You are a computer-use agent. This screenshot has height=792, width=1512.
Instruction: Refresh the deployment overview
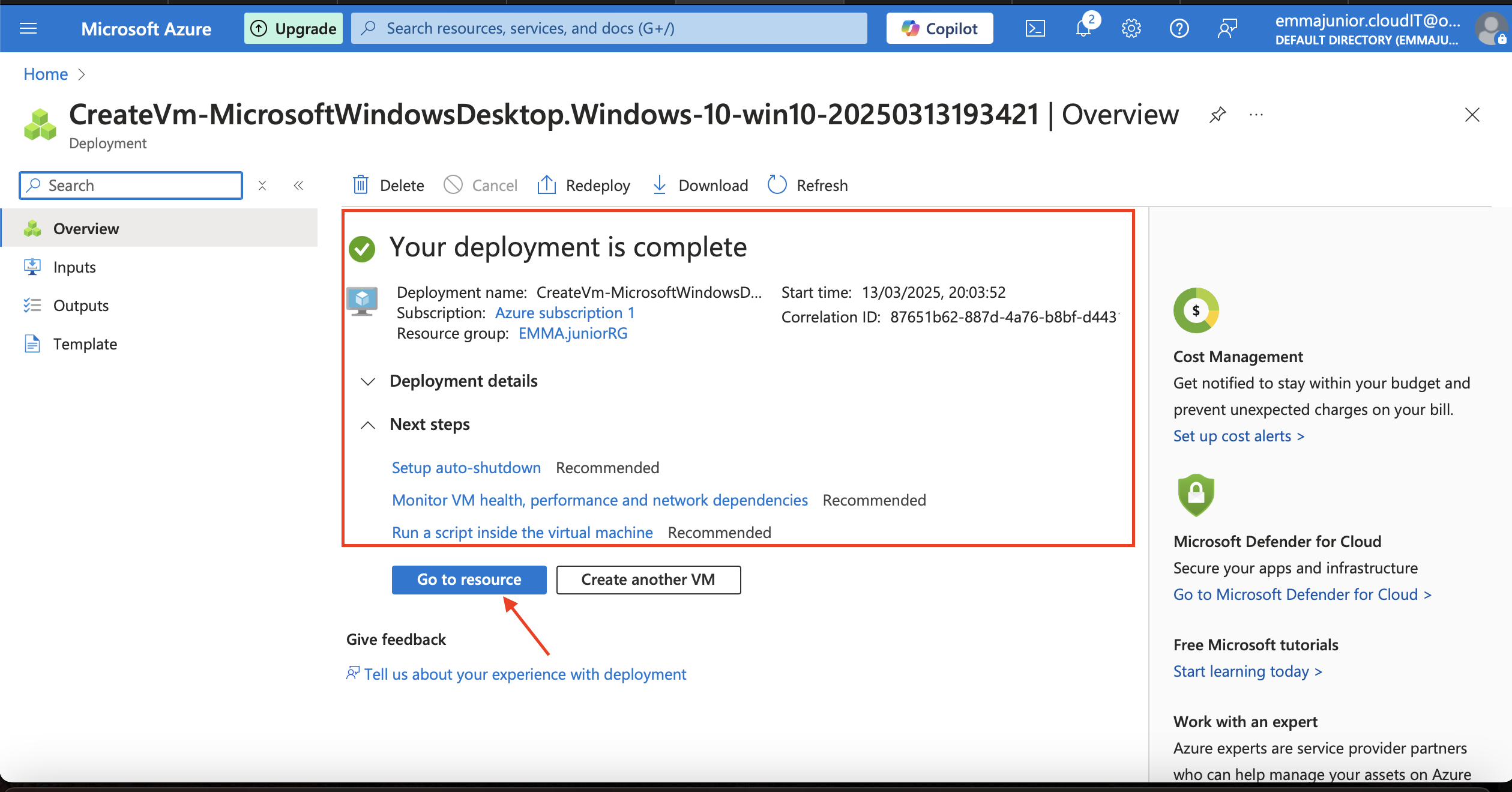(807, 185)
